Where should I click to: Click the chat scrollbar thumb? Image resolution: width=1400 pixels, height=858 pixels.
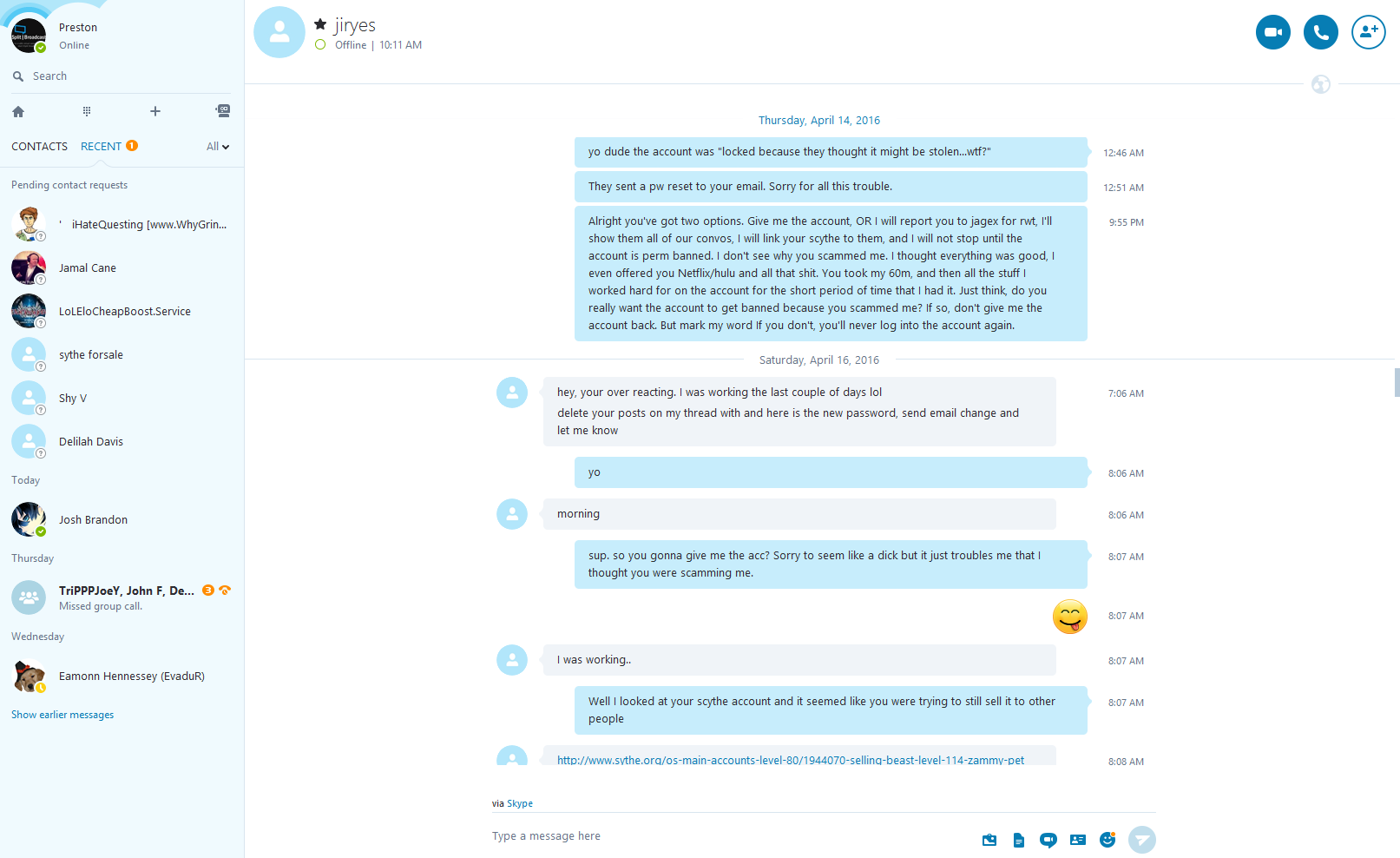[x=1397, y=382]
